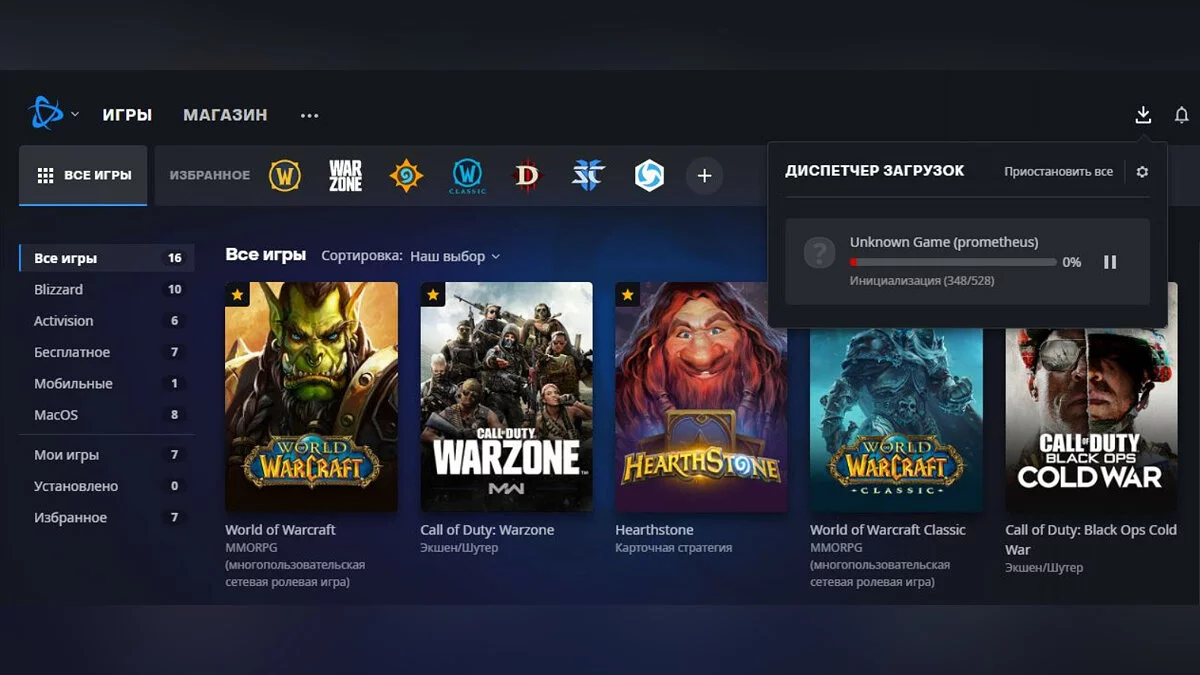
Task: Open the ИГРЫ tab
Action: pos(127,115)
